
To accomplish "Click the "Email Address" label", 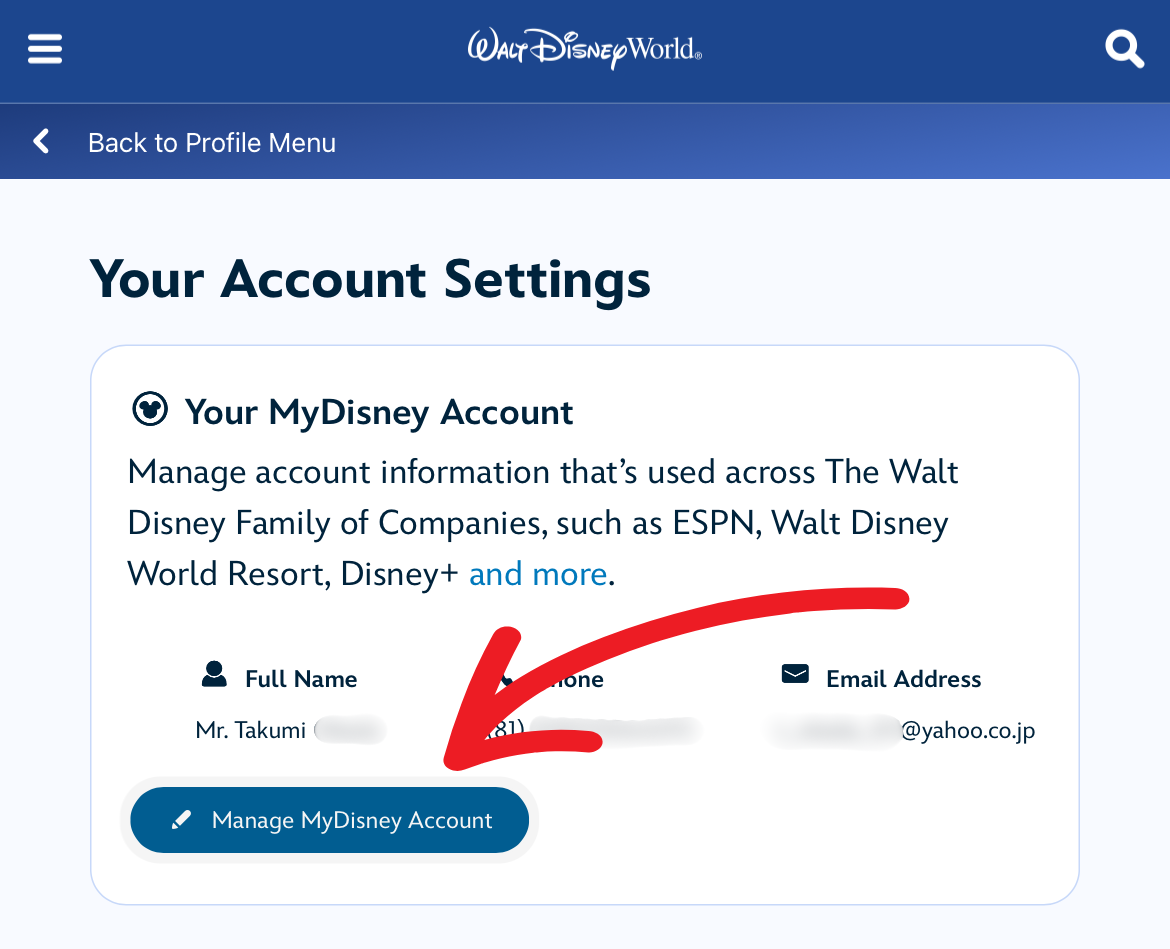I will pos(904,679).
